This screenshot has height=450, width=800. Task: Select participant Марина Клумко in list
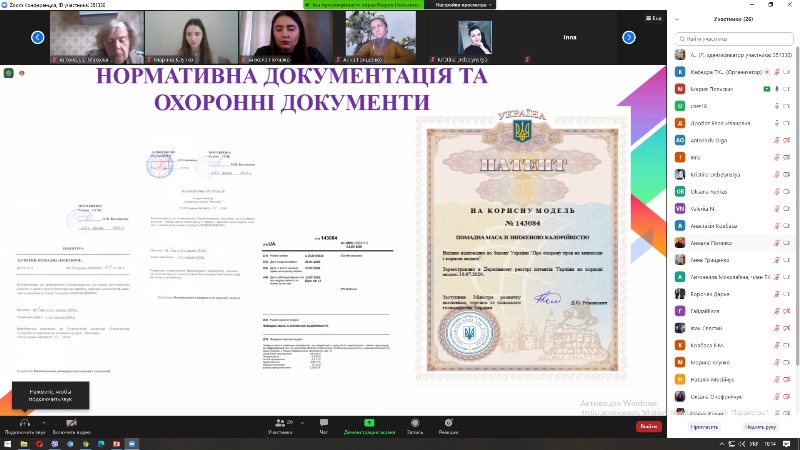tap(733, 362)
